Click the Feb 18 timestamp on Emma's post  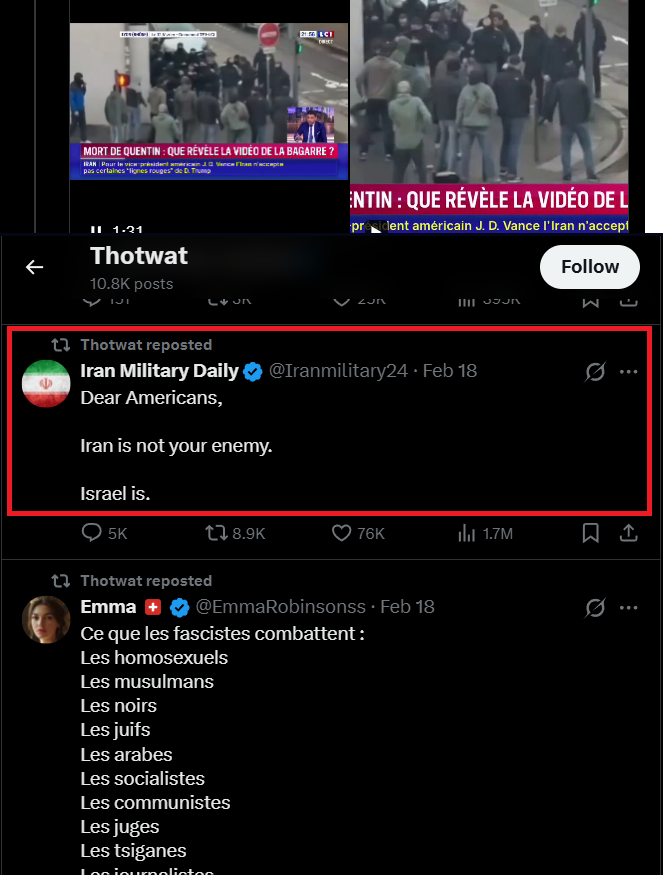click(x=407, y=607)
